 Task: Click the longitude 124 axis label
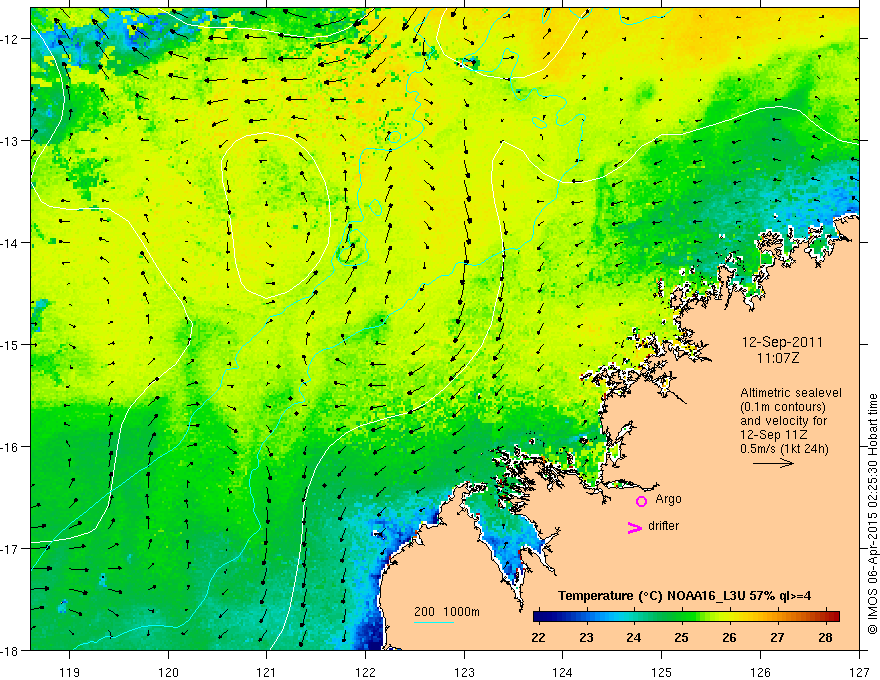pyautogui.click(x=562, y=672)
